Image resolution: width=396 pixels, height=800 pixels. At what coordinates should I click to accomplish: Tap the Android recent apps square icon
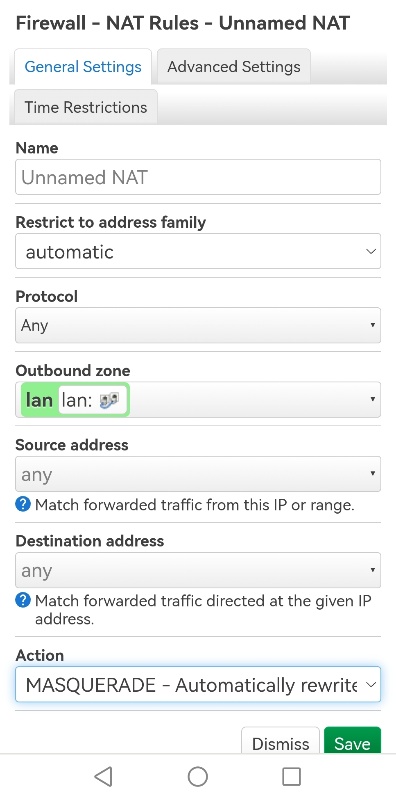[x=291, y=777]
